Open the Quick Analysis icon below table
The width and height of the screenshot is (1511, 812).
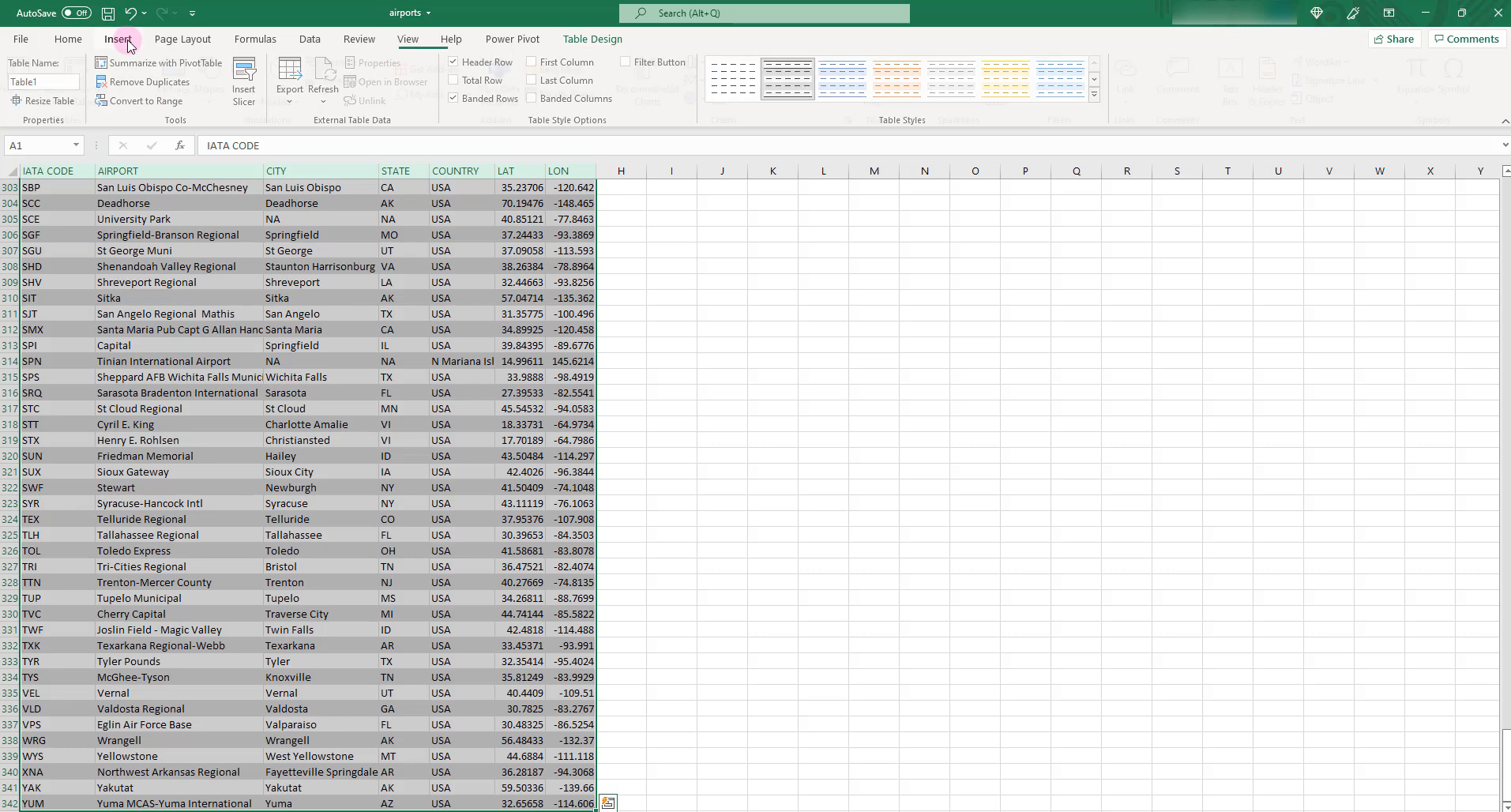(x=607, y=803)
